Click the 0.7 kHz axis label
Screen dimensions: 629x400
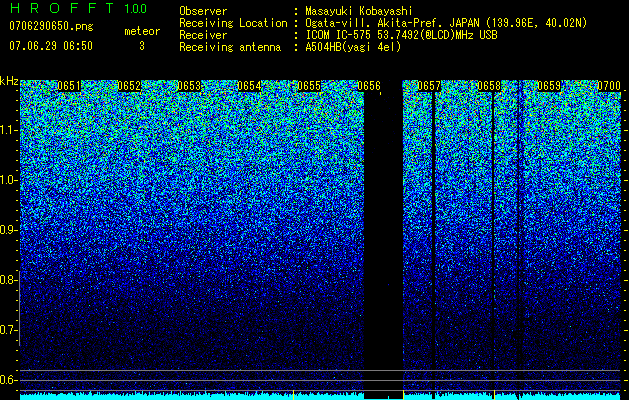[7, 330]
